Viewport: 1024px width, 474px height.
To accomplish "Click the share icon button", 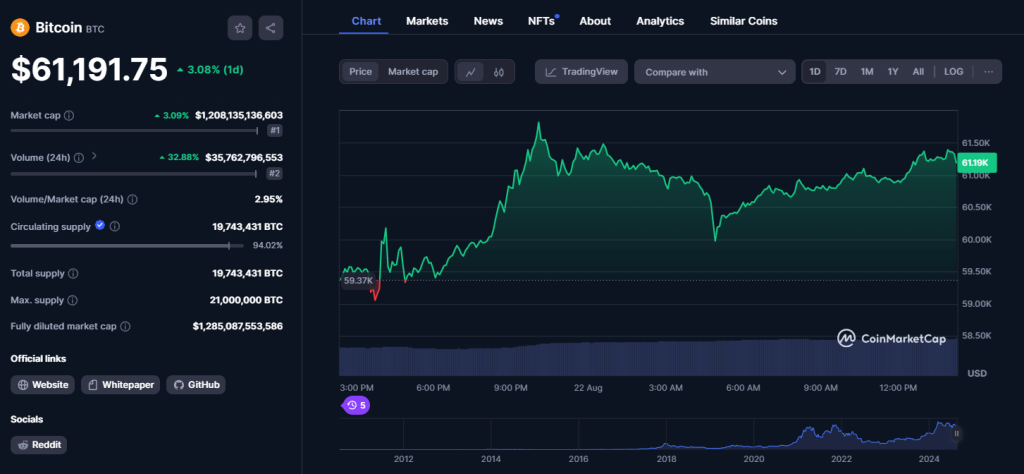I will (271, 28).
